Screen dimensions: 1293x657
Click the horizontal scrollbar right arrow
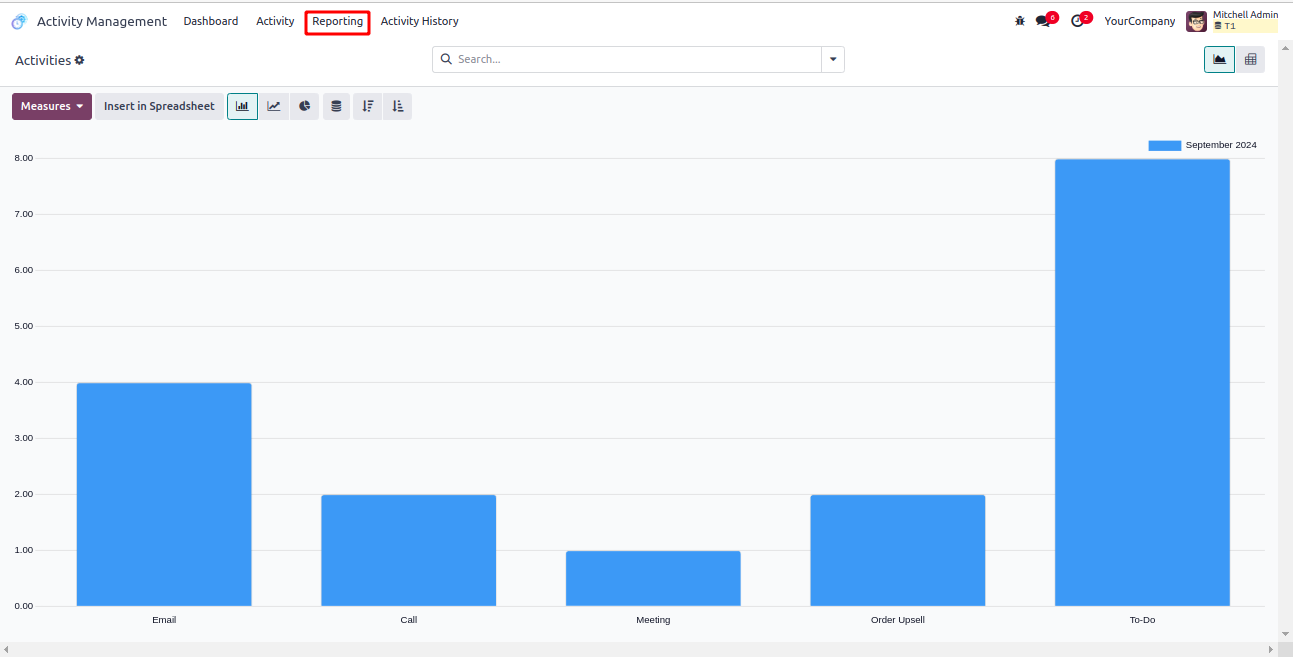1273,649
